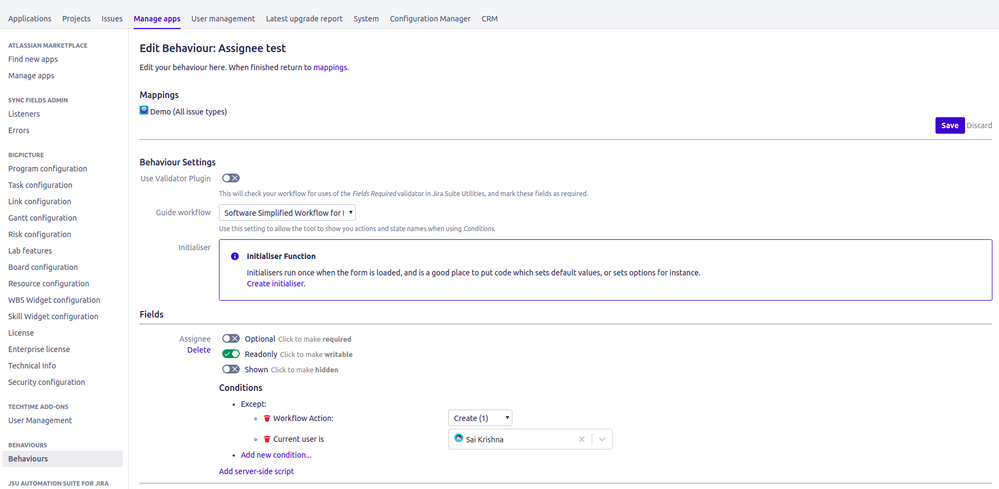
Task: Open Link configuration
Action: pos(40,202)
